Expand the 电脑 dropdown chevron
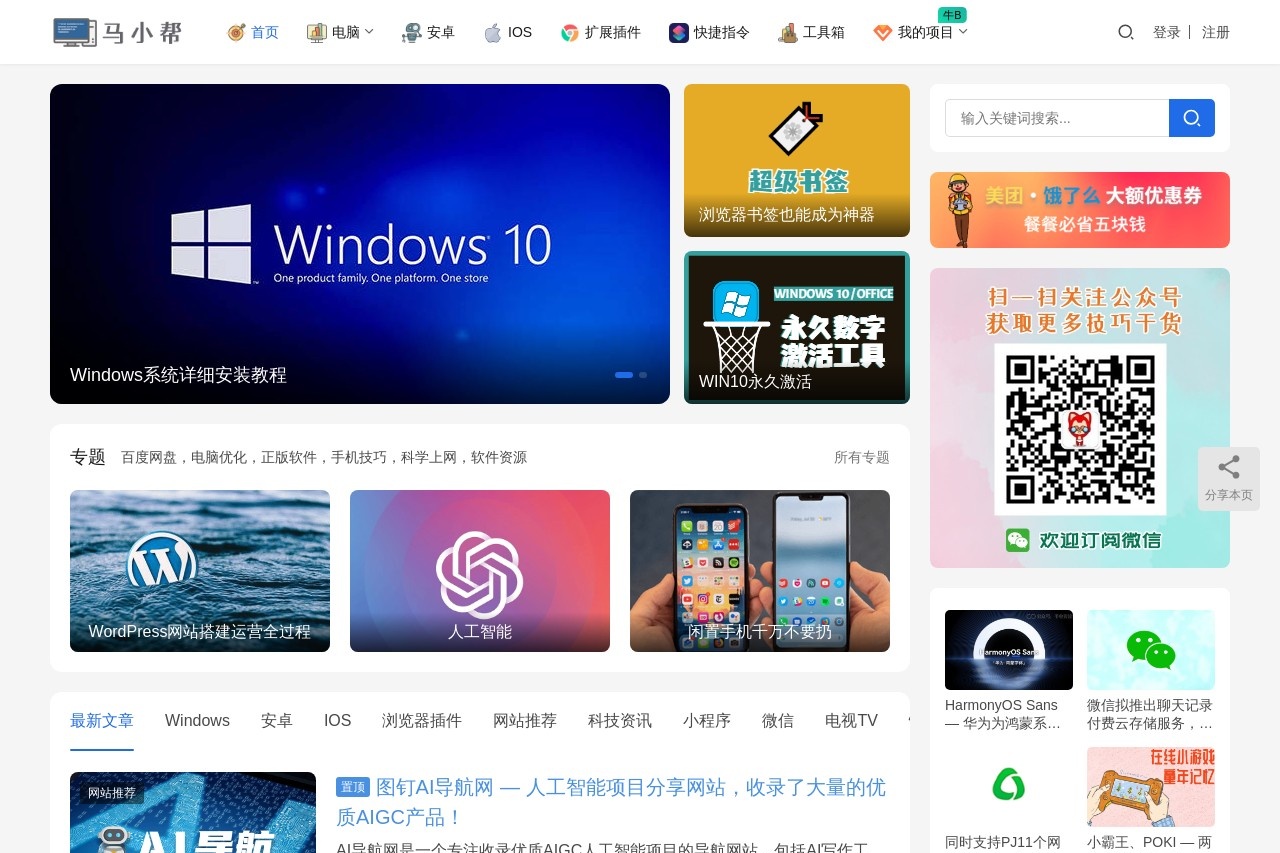 tap(369, 31)
